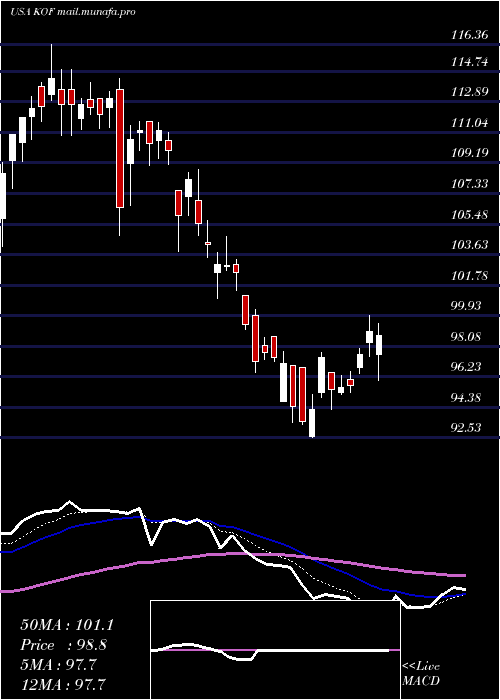The width and height of the screenshot is (500, 700).
Task: Select the 107.33 price level label
Action: (469, 183)
